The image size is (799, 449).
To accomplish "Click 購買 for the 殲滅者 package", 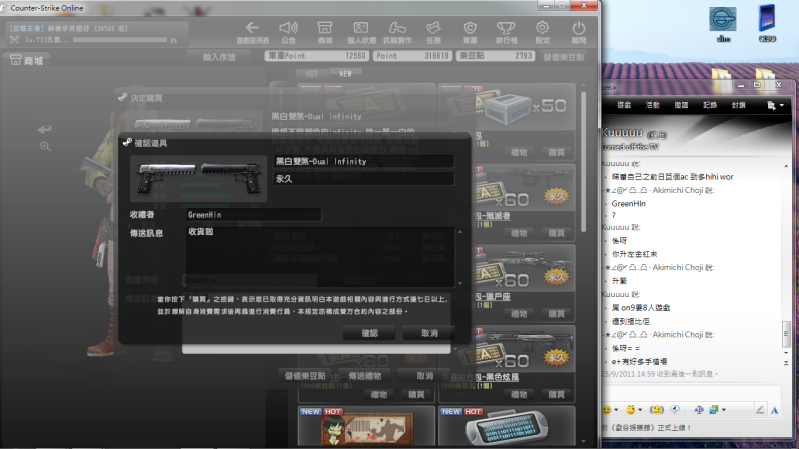I will (x=556, y=233).
